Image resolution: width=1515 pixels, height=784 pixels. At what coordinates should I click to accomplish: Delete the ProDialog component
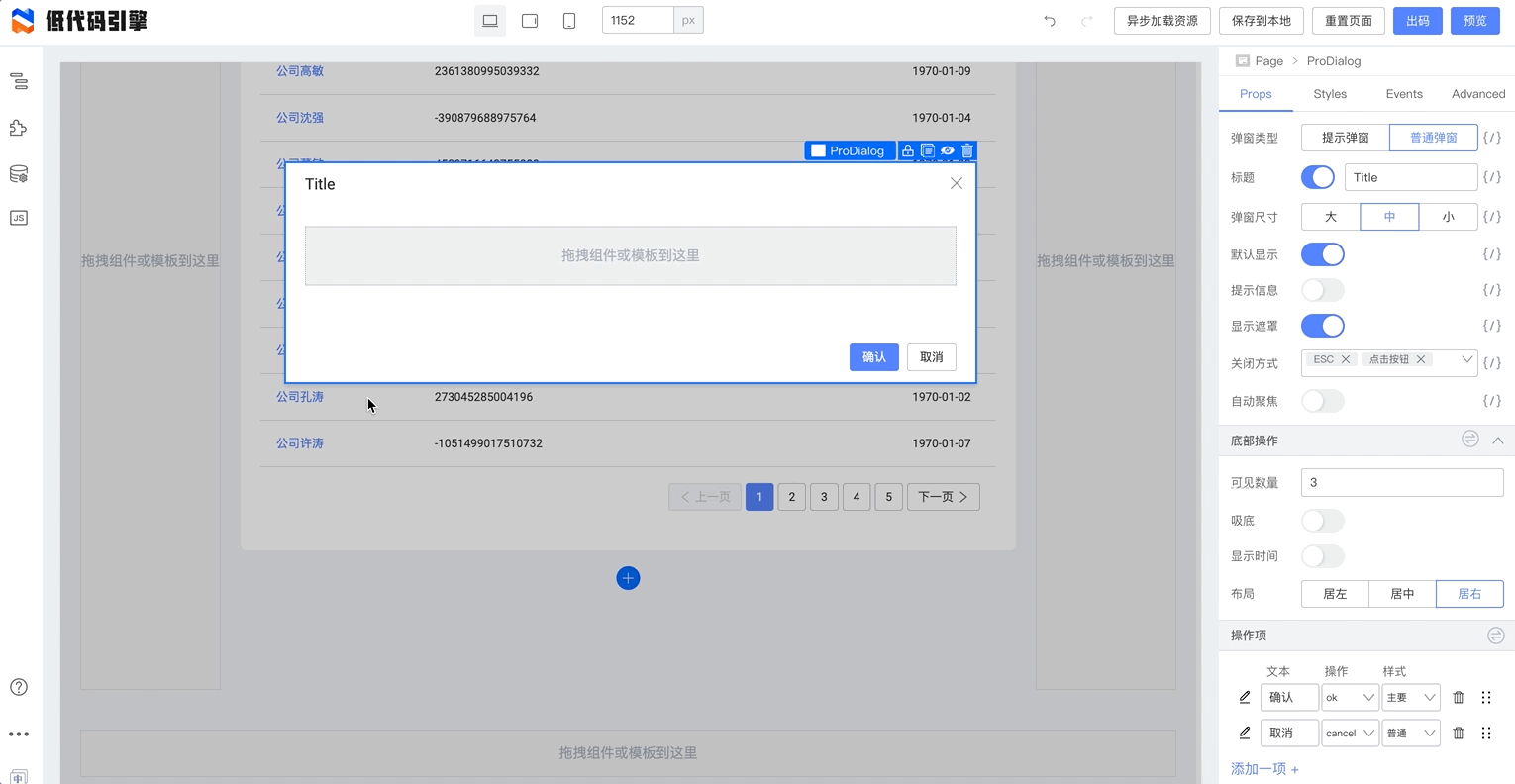tap(967, 150)
